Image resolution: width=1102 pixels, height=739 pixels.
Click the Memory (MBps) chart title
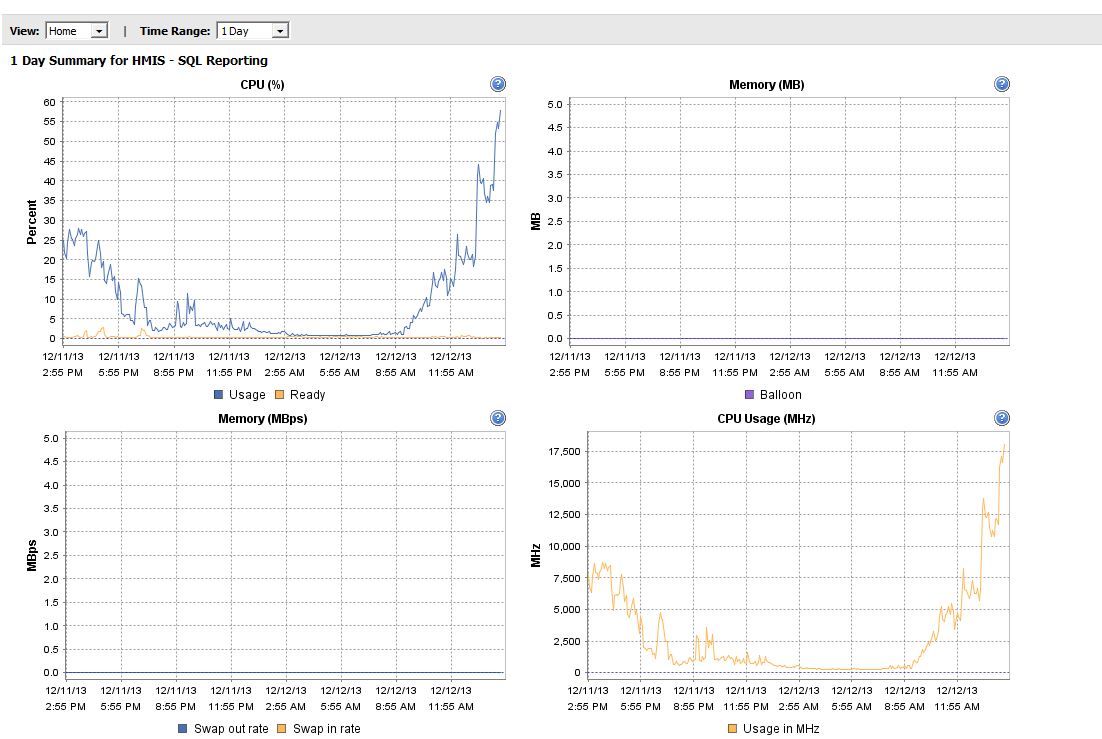(262, 419)
